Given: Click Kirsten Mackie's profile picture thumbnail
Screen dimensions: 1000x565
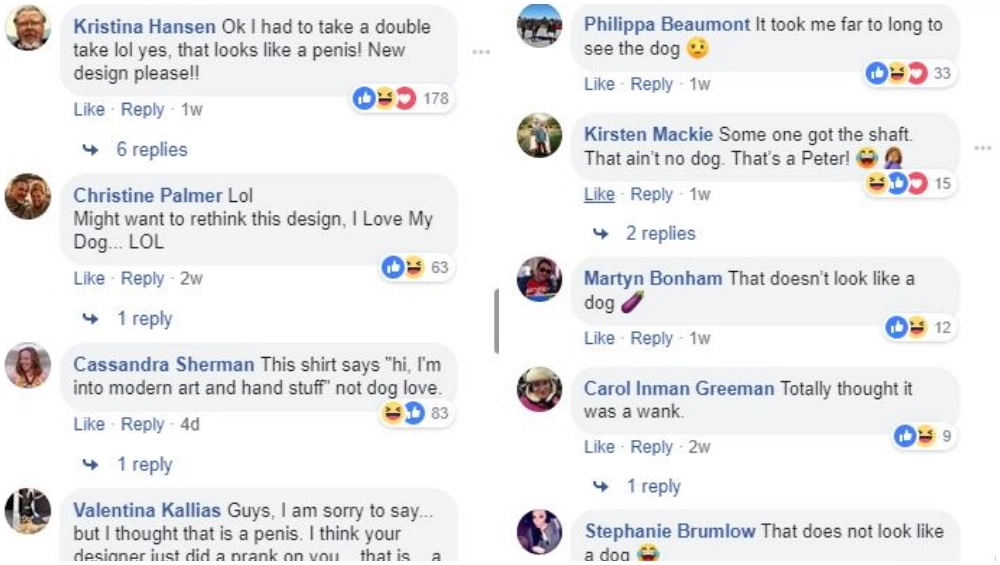Looking at the screenshot, I should [x=540, y=136].
